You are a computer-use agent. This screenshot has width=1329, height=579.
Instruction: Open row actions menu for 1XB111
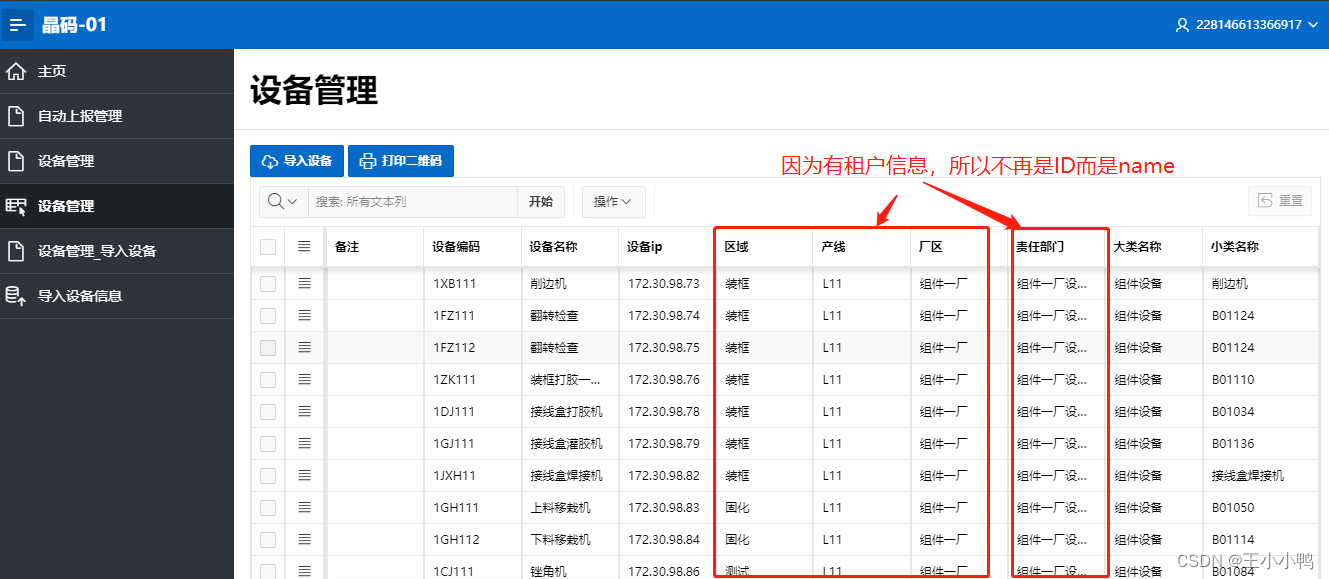(304, 283)
